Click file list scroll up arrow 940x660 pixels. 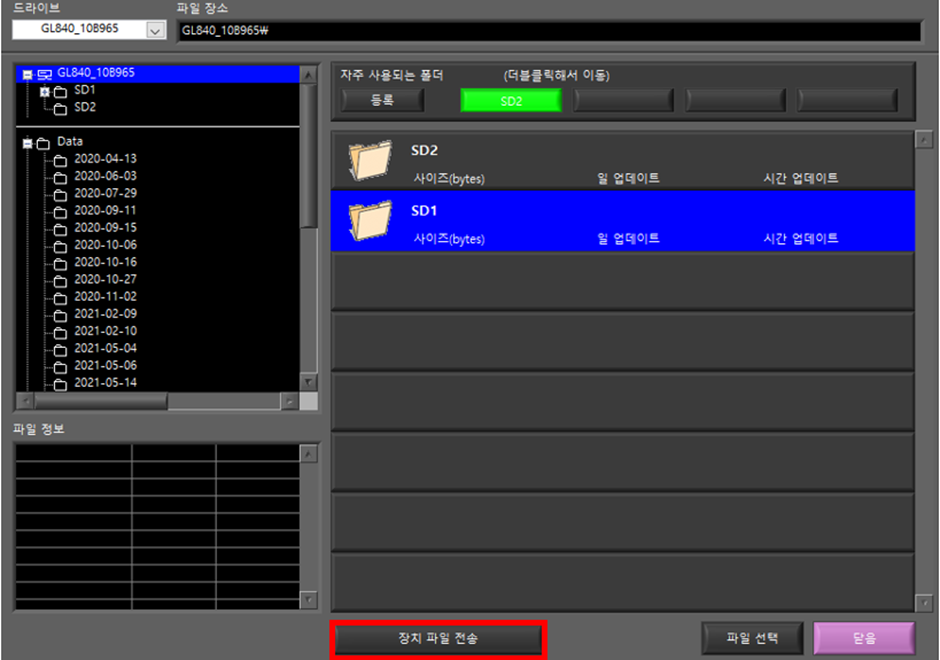[x=924, y=140]
